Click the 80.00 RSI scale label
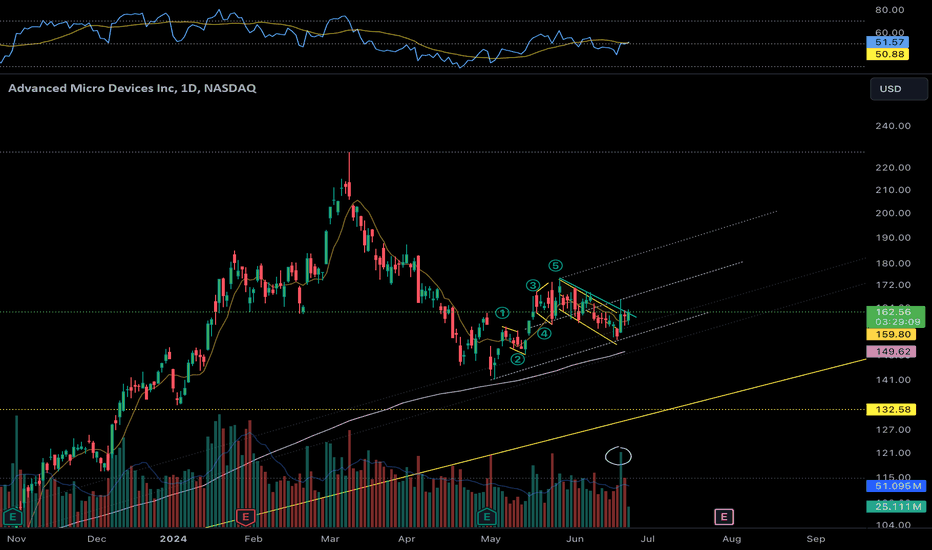 (x=890, y=10)
